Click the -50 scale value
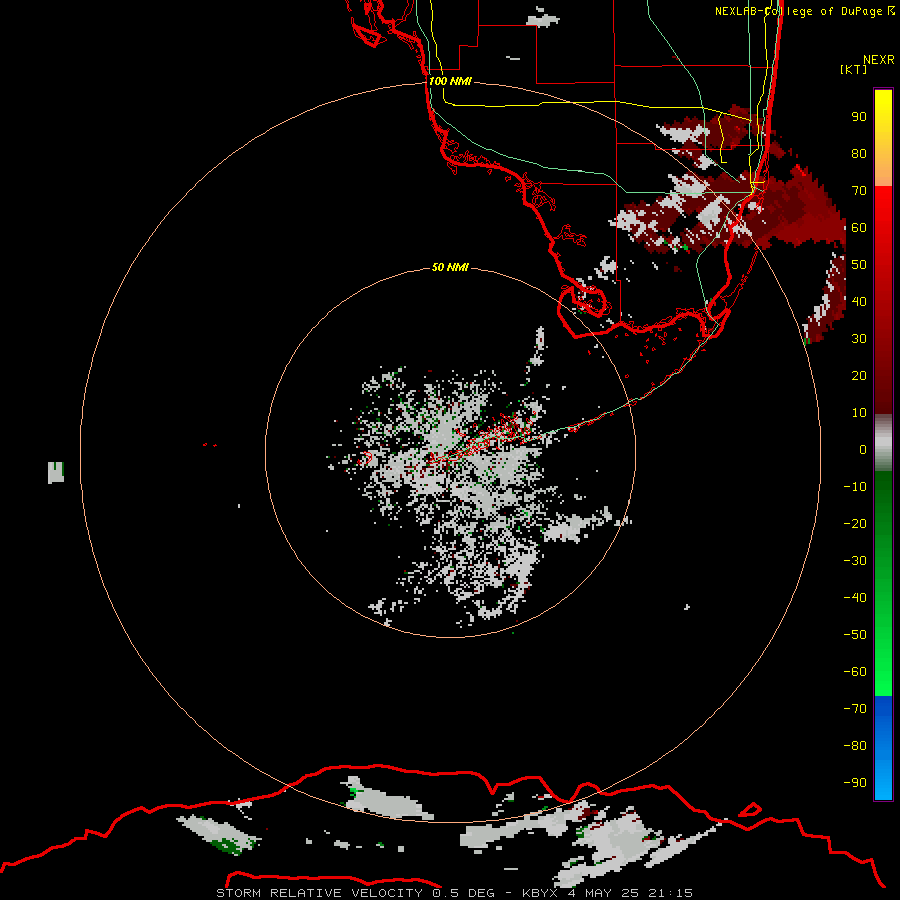 855,635
